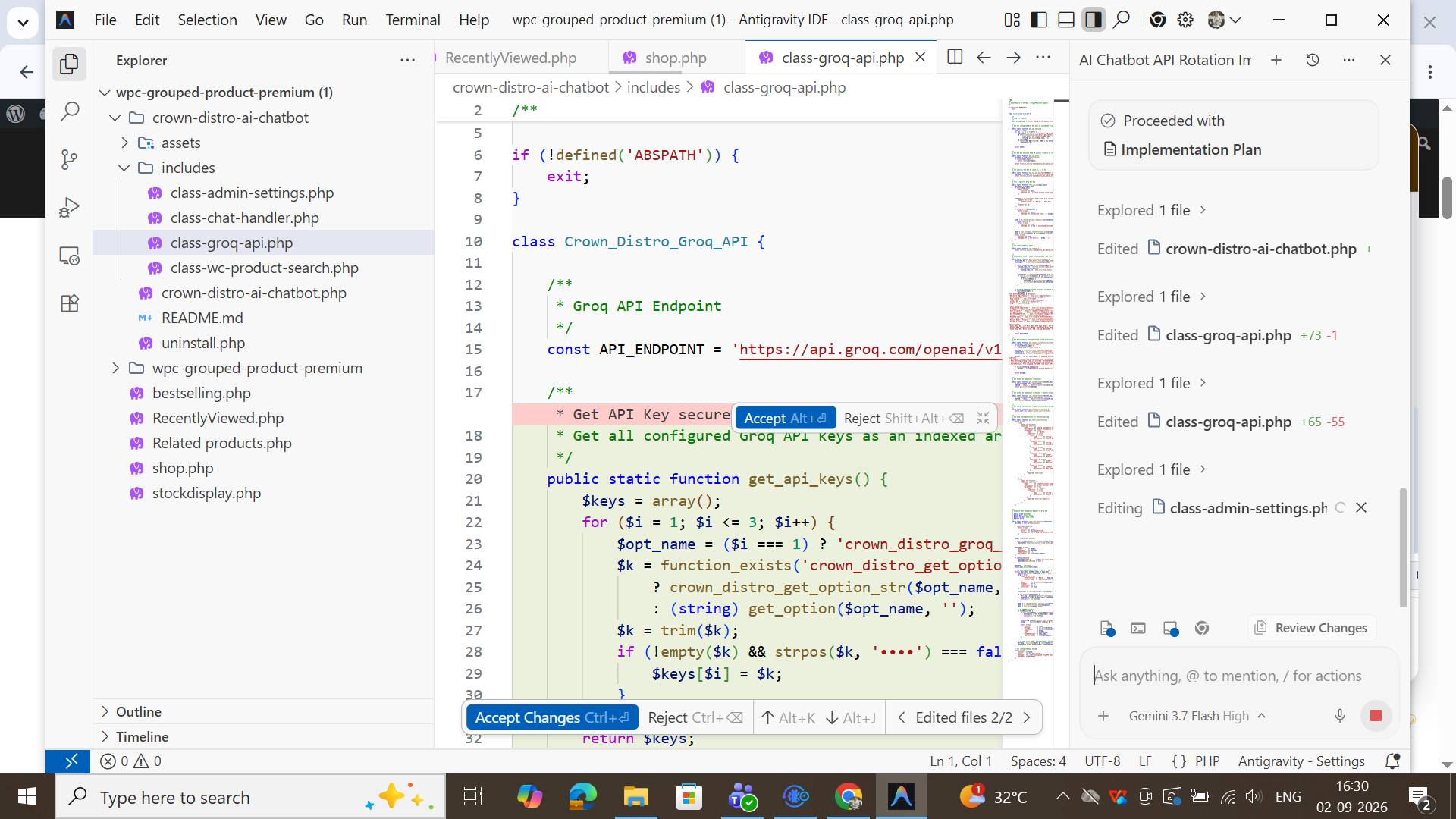
Task: Open the Extensions view icon
Action: tap(69, 303)
